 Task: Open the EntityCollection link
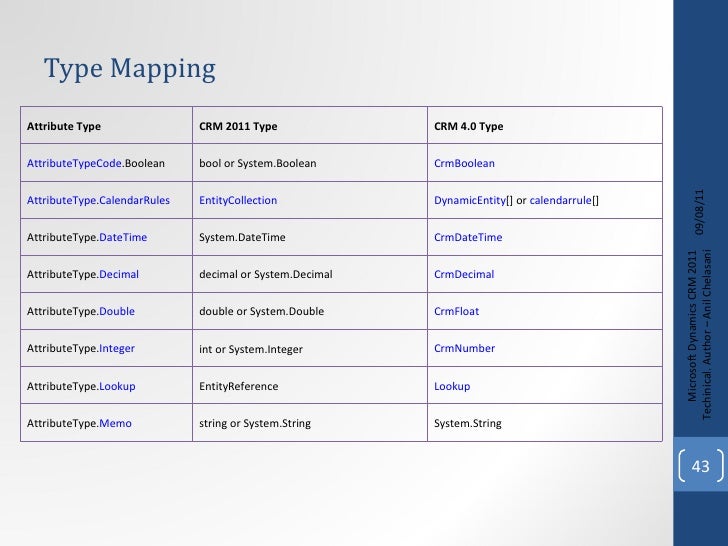tap(238, 201)
